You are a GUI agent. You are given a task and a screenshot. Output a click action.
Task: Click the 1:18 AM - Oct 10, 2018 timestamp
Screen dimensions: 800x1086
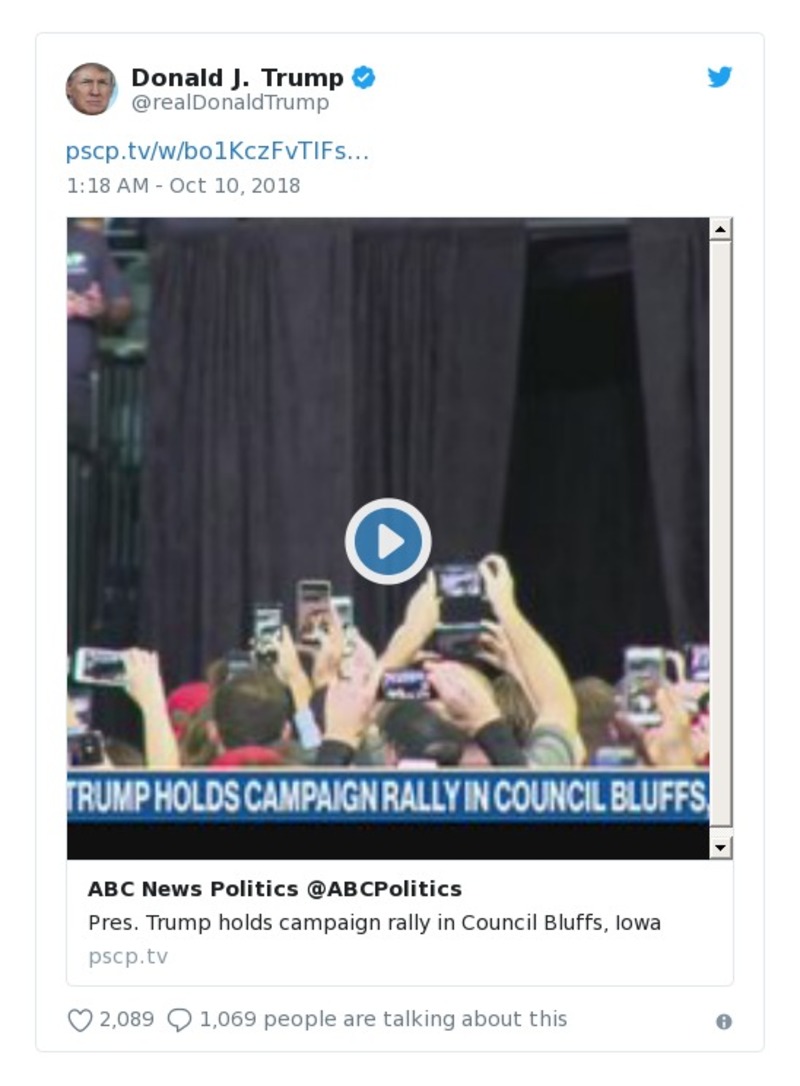coord(183,185)
